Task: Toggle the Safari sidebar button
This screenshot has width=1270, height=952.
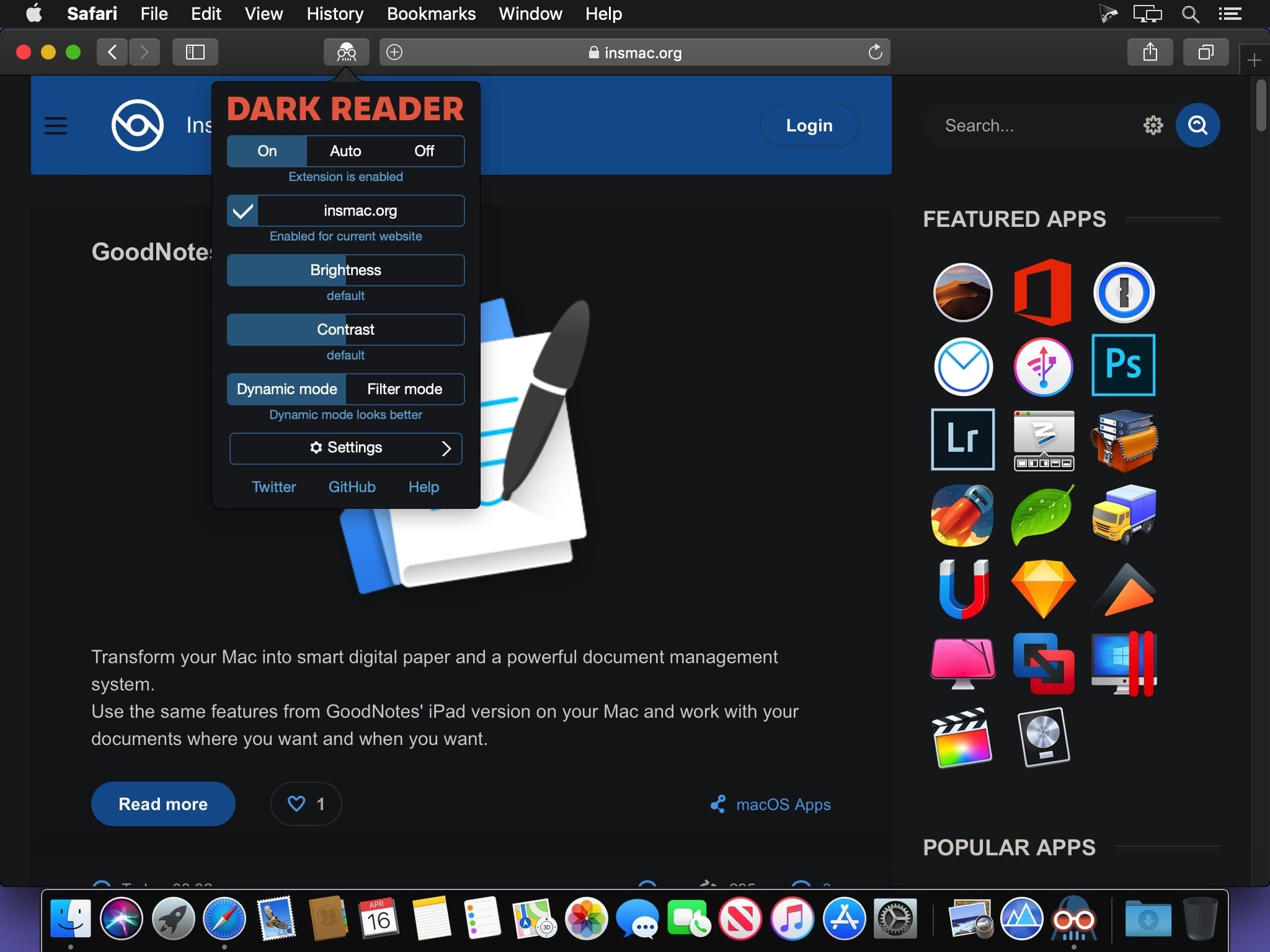Action: coord(195,52)
